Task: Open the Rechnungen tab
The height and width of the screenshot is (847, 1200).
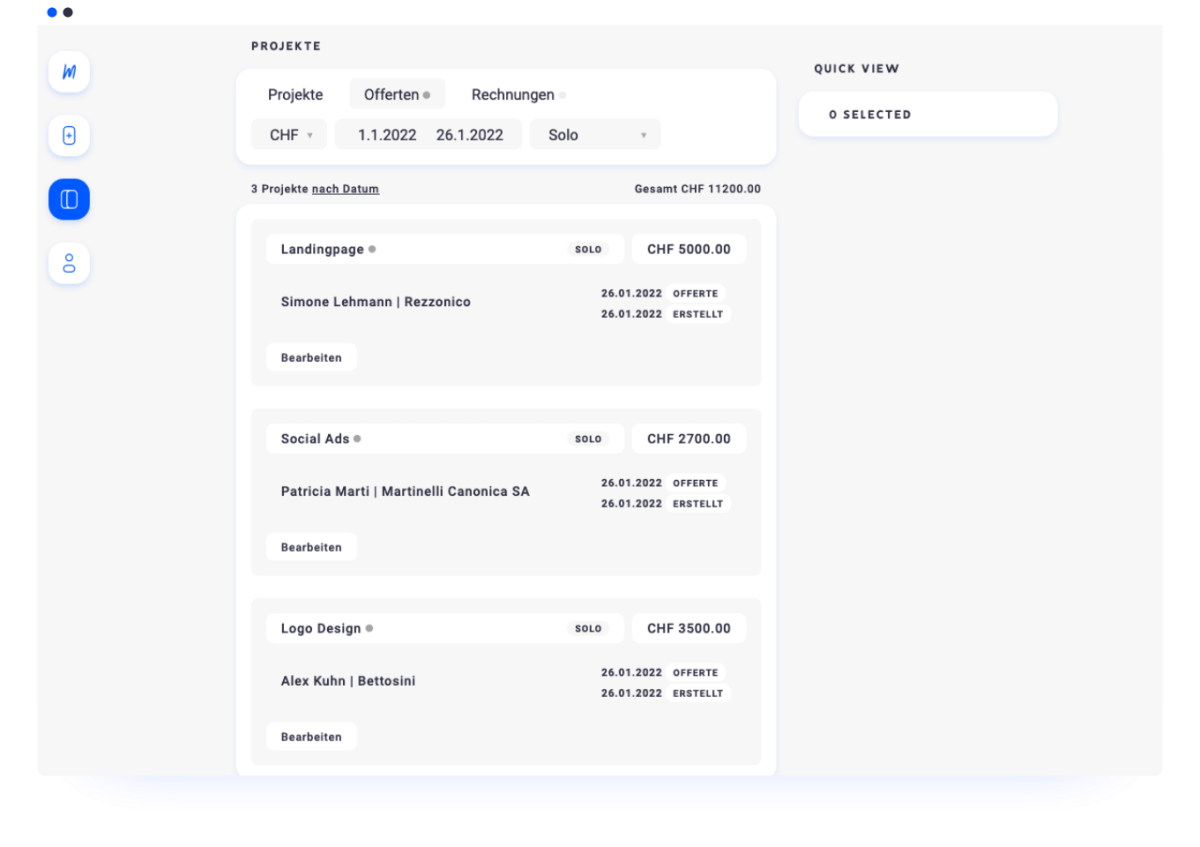Action: click(x=513, y=95)
